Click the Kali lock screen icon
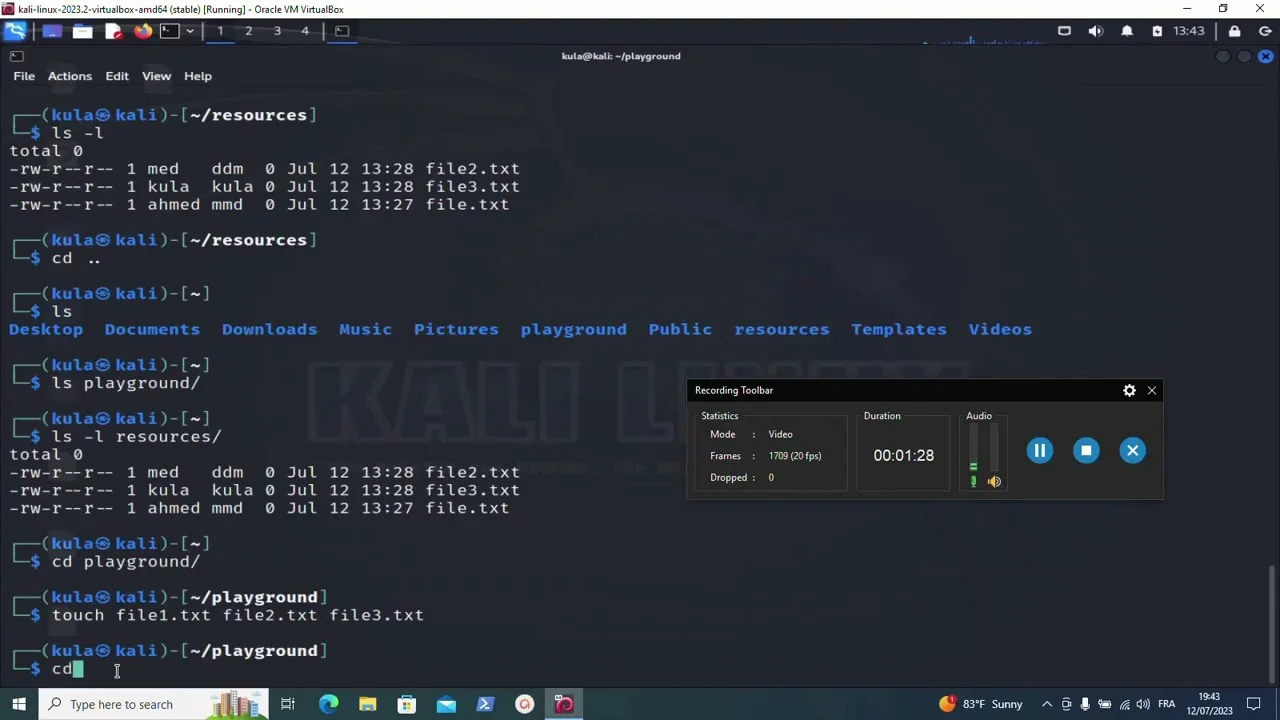1280x720 pixels. click(1234, 31)
